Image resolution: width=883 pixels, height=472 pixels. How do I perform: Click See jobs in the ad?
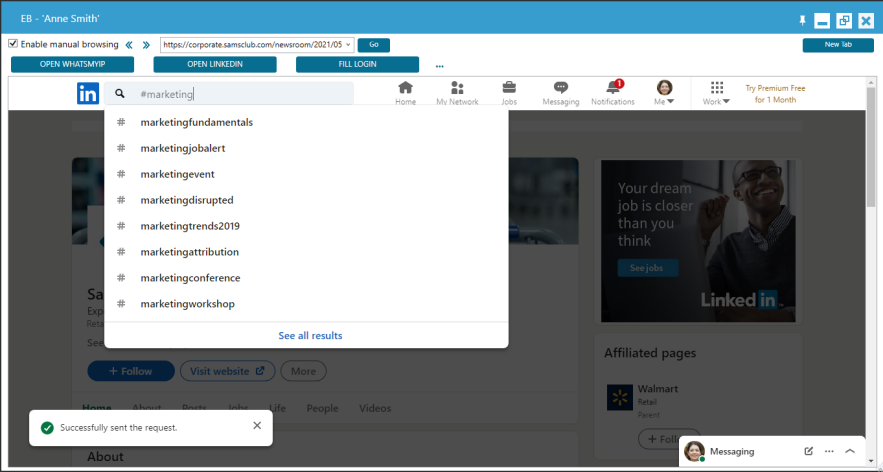648,268
